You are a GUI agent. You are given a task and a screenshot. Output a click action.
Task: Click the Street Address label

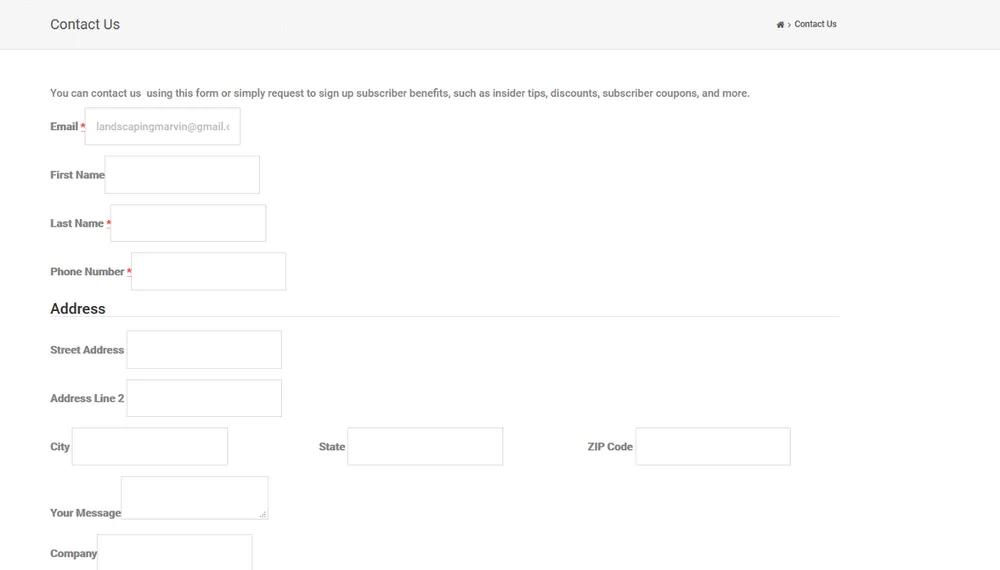click(87, 350)
